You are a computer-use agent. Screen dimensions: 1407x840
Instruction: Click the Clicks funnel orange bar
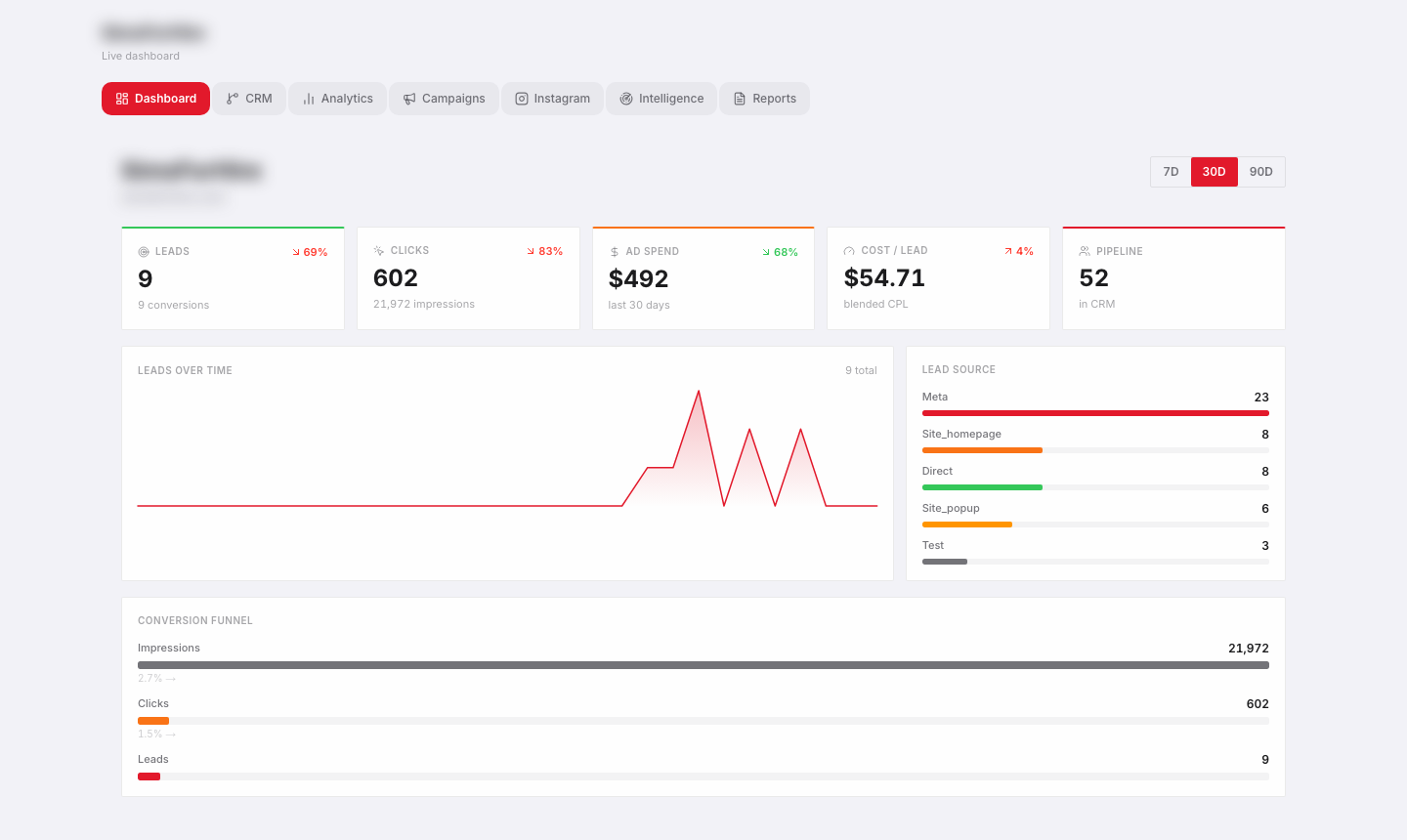(153, 721)
